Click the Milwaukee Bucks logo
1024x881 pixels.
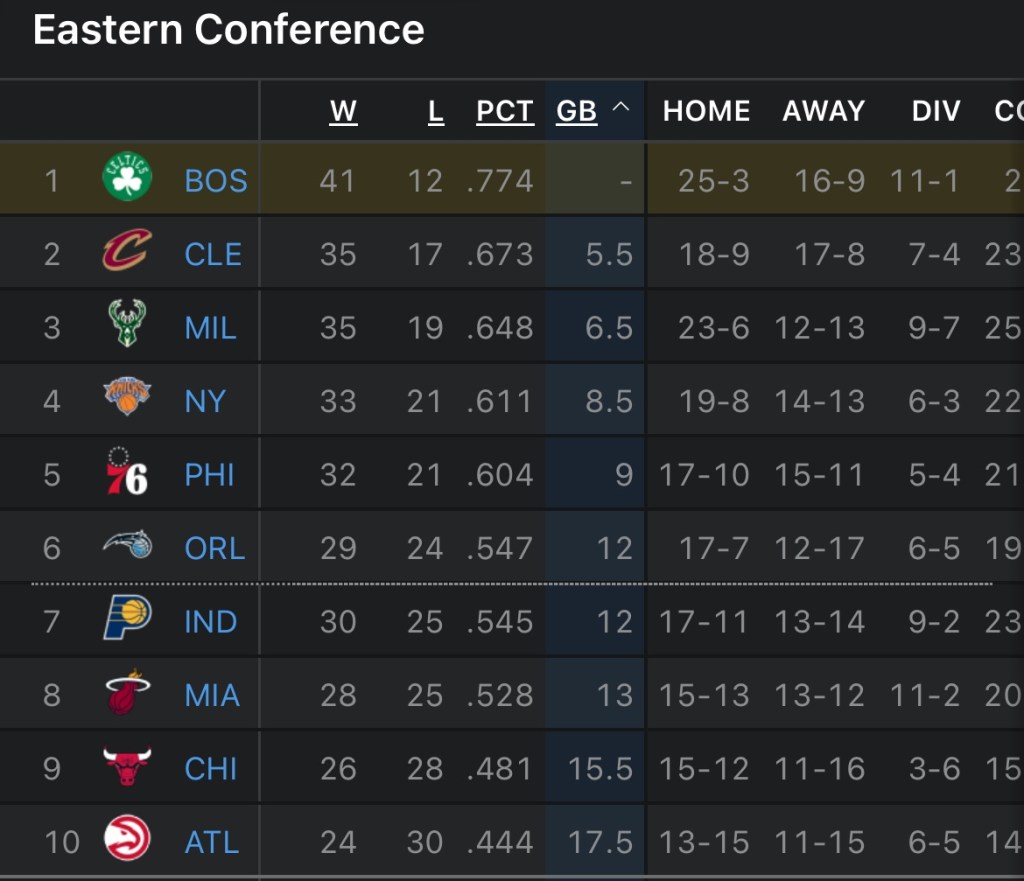tap(127, 325)
